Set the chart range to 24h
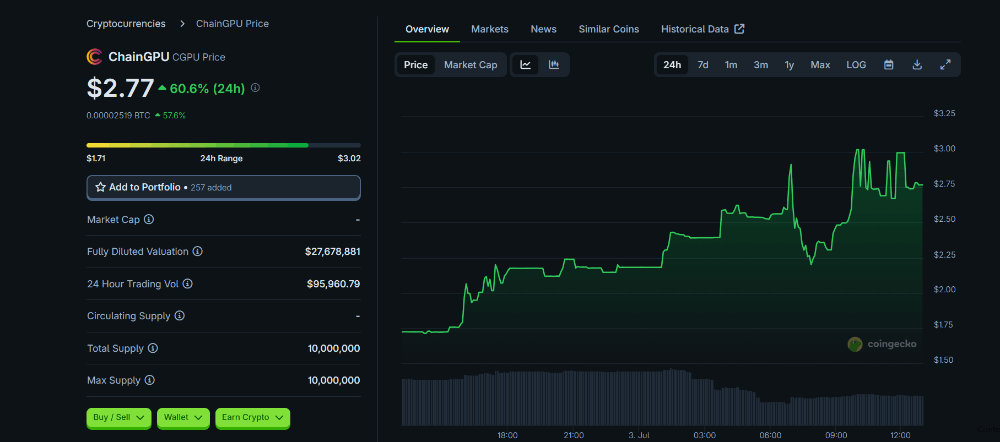The image size is (1000, 442). click(672, 64)
